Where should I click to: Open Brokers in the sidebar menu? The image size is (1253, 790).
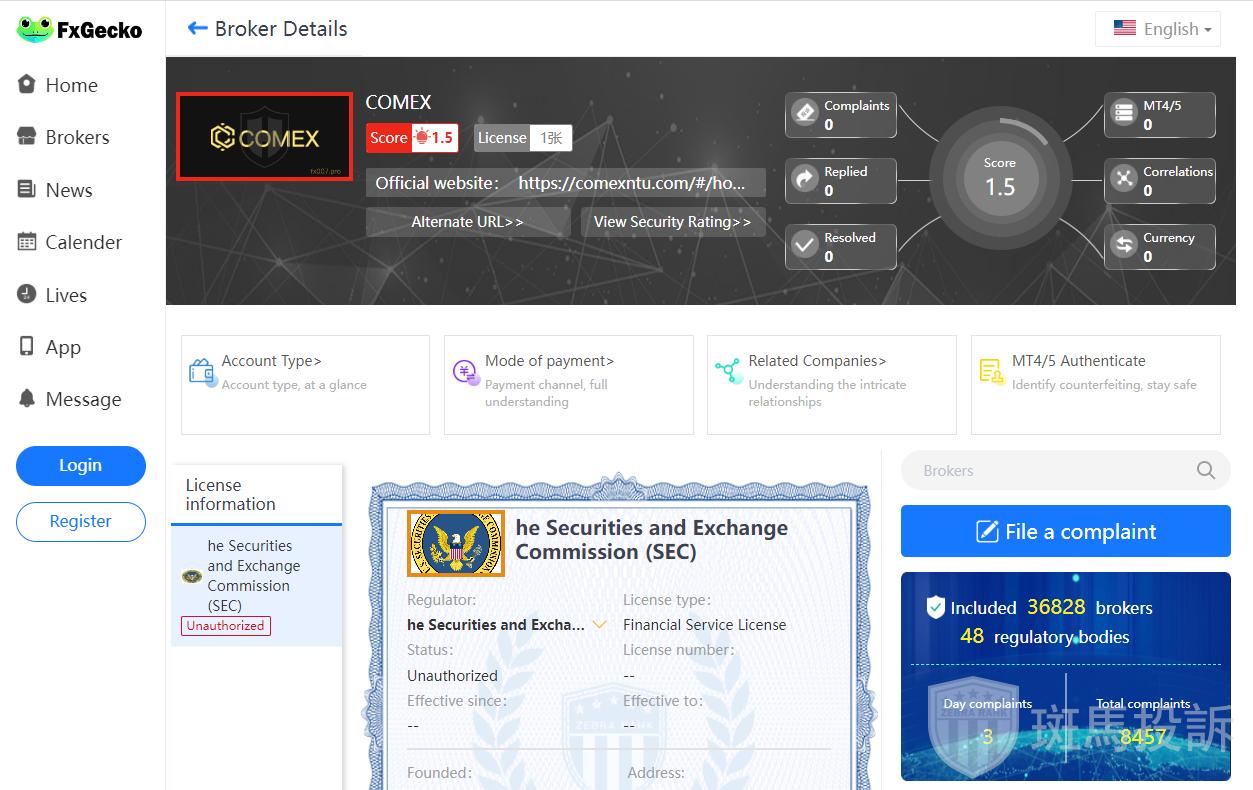(76, 138)
